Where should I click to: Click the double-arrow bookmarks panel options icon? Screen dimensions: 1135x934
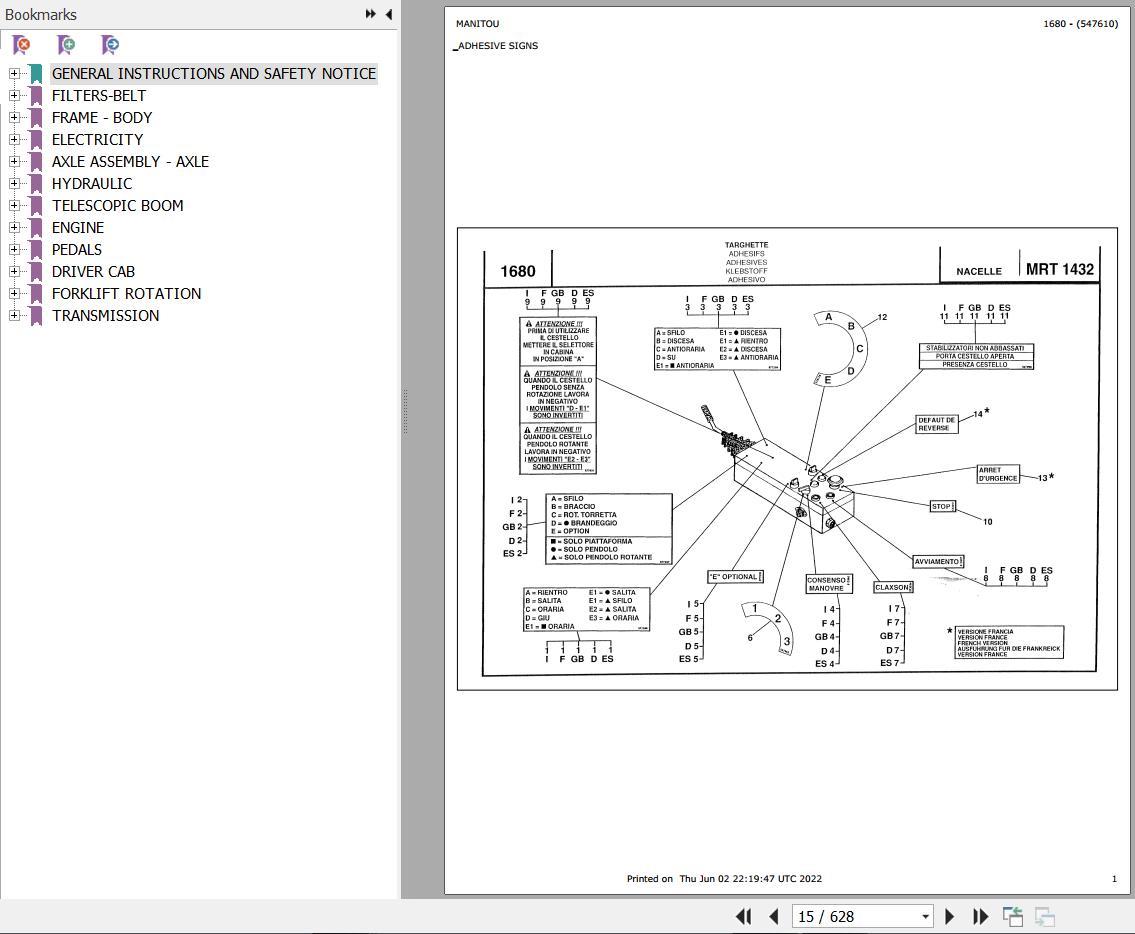(371, 14)
